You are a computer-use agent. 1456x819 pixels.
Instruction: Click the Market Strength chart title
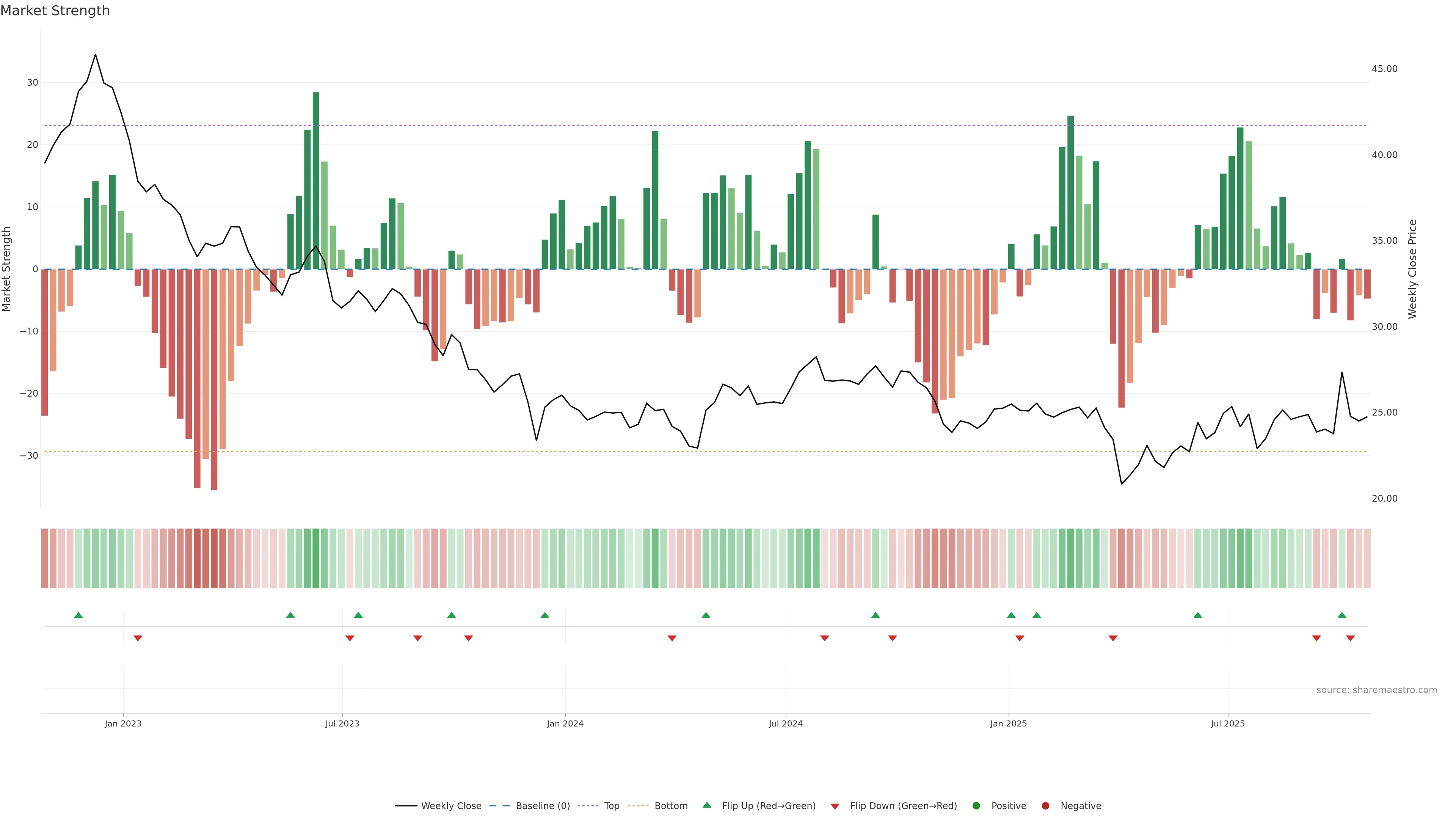(x=55, y=11)
